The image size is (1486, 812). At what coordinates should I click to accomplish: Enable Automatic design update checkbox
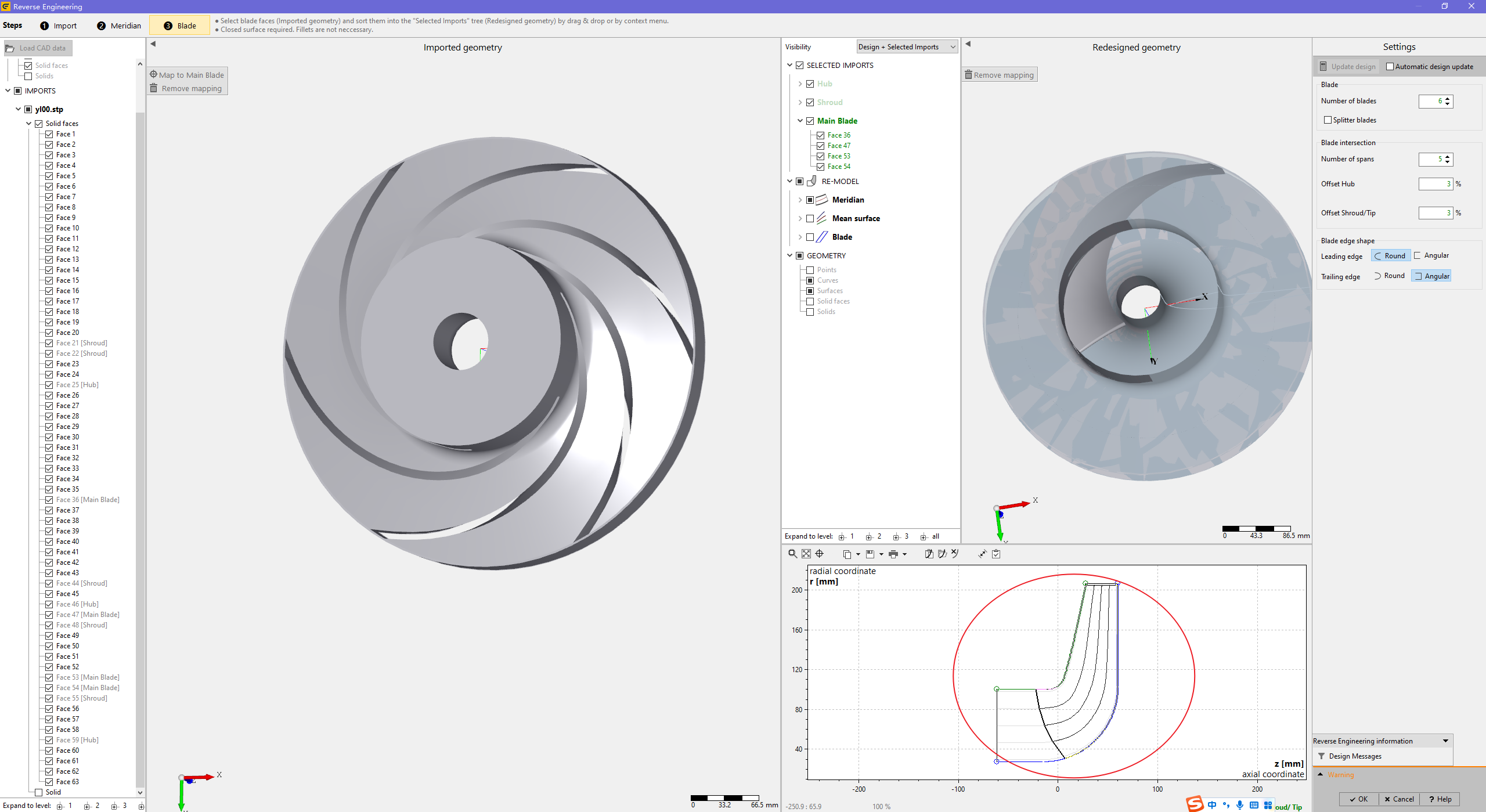pyautogui.click(x=1390, y=67)
